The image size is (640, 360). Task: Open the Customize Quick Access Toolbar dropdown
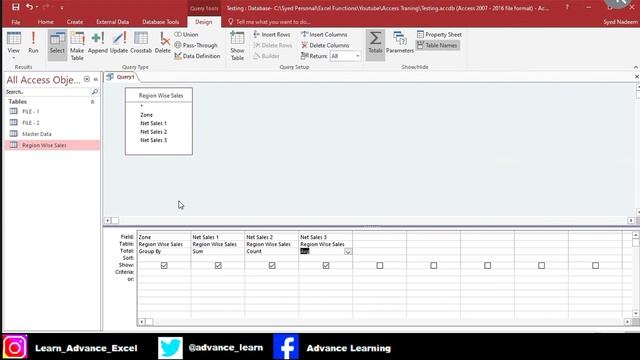point(62,7)
